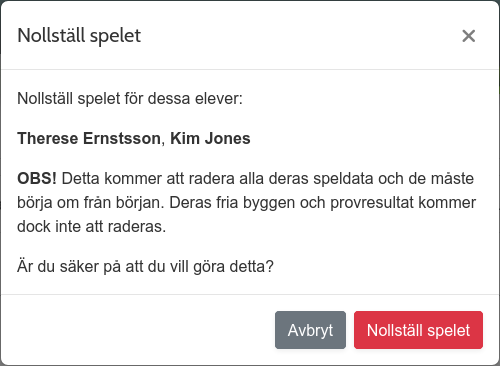
Task: Select the student name Therese Ernstsson
Action: [x=89, y=138]
